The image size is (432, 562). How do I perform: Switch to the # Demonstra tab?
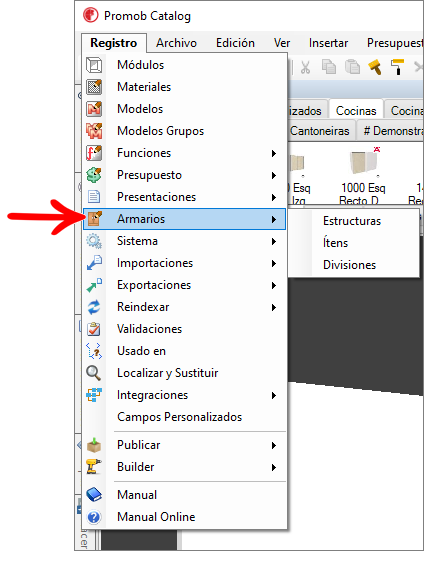pos(391,130)
